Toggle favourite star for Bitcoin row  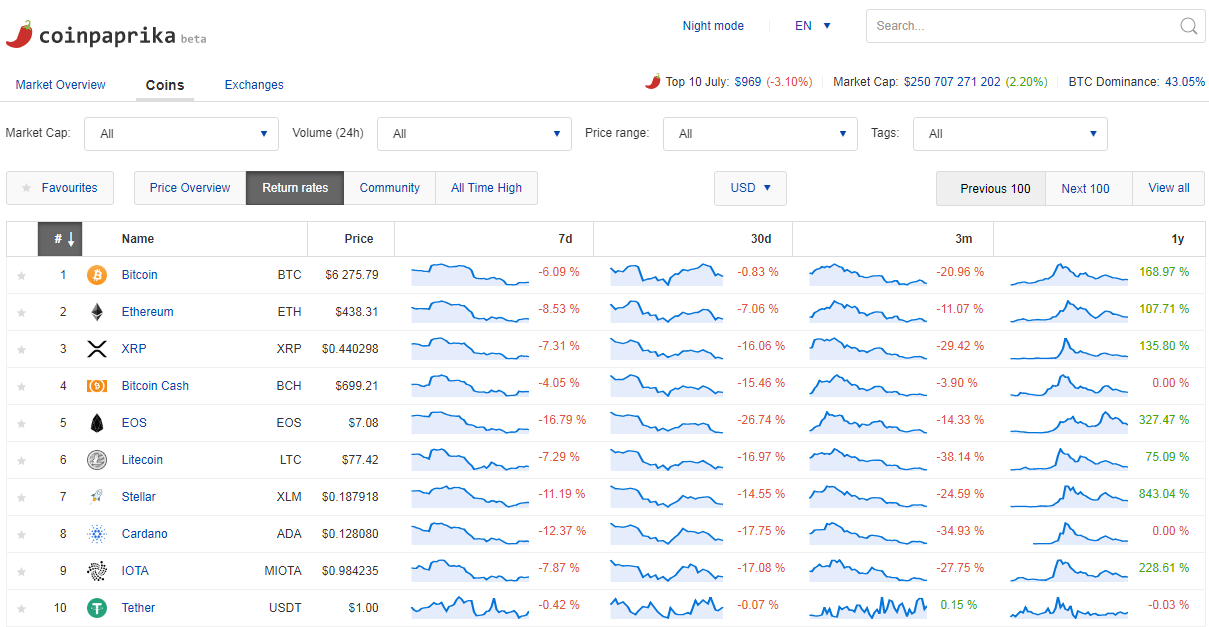(x=22, y=276)
